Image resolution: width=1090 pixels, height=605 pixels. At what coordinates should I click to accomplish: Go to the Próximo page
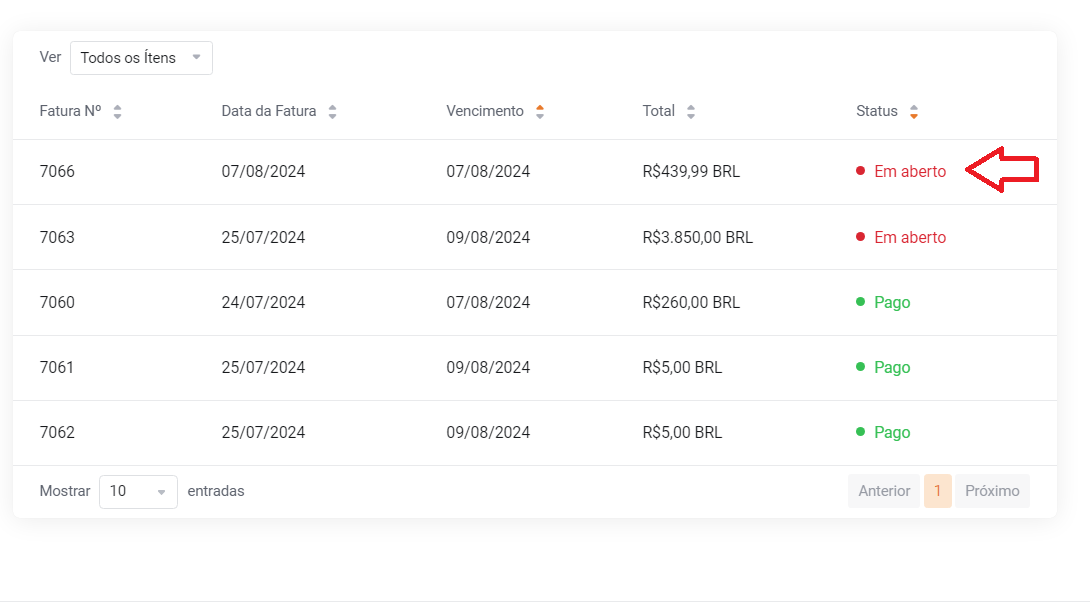click(992, 491)
